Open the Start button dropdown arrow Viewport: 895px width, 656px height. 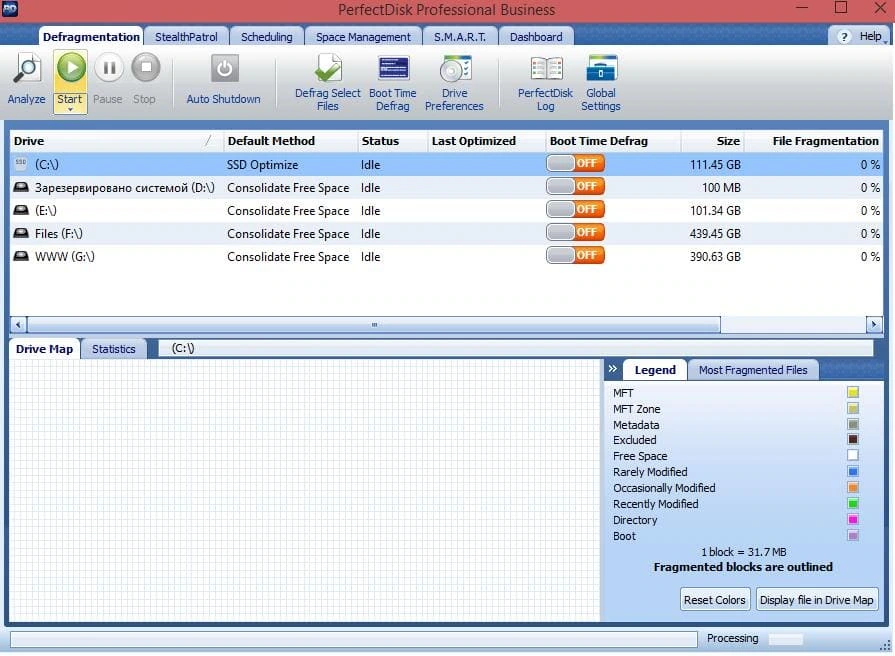(x=70, y=110)
